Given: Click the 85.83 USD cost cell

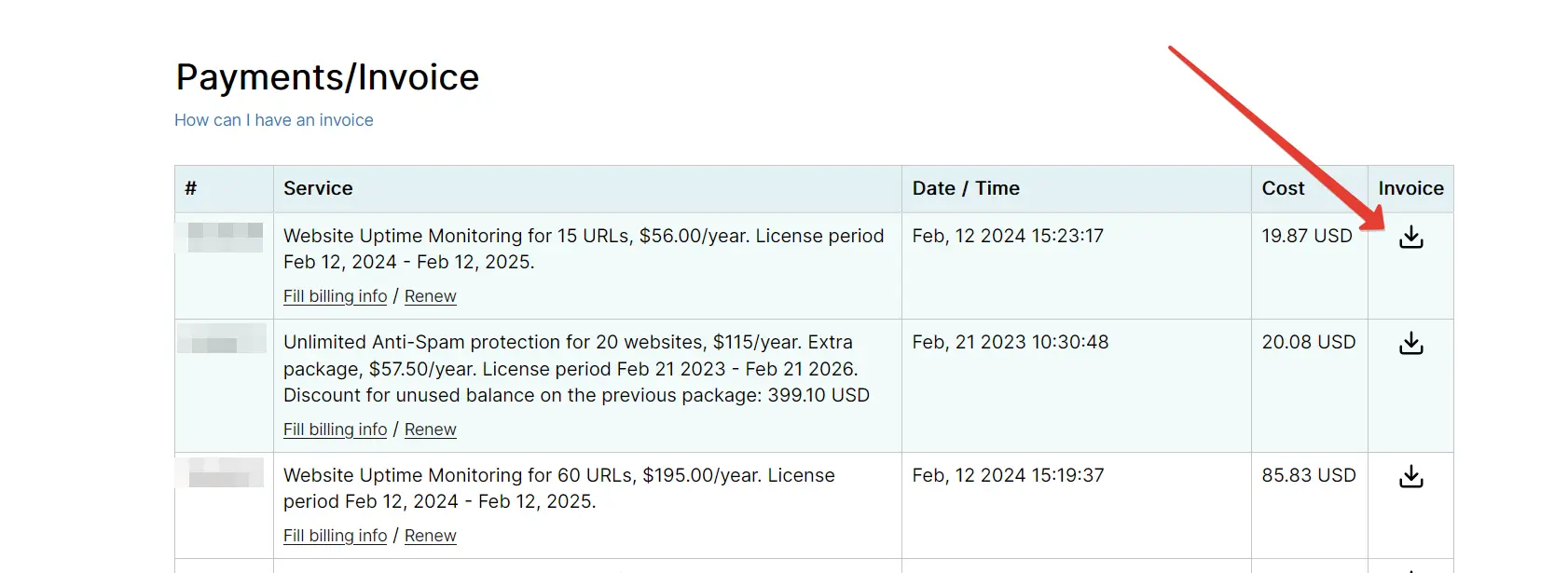Looking at the screenshot, I should tap(1308, 475).
